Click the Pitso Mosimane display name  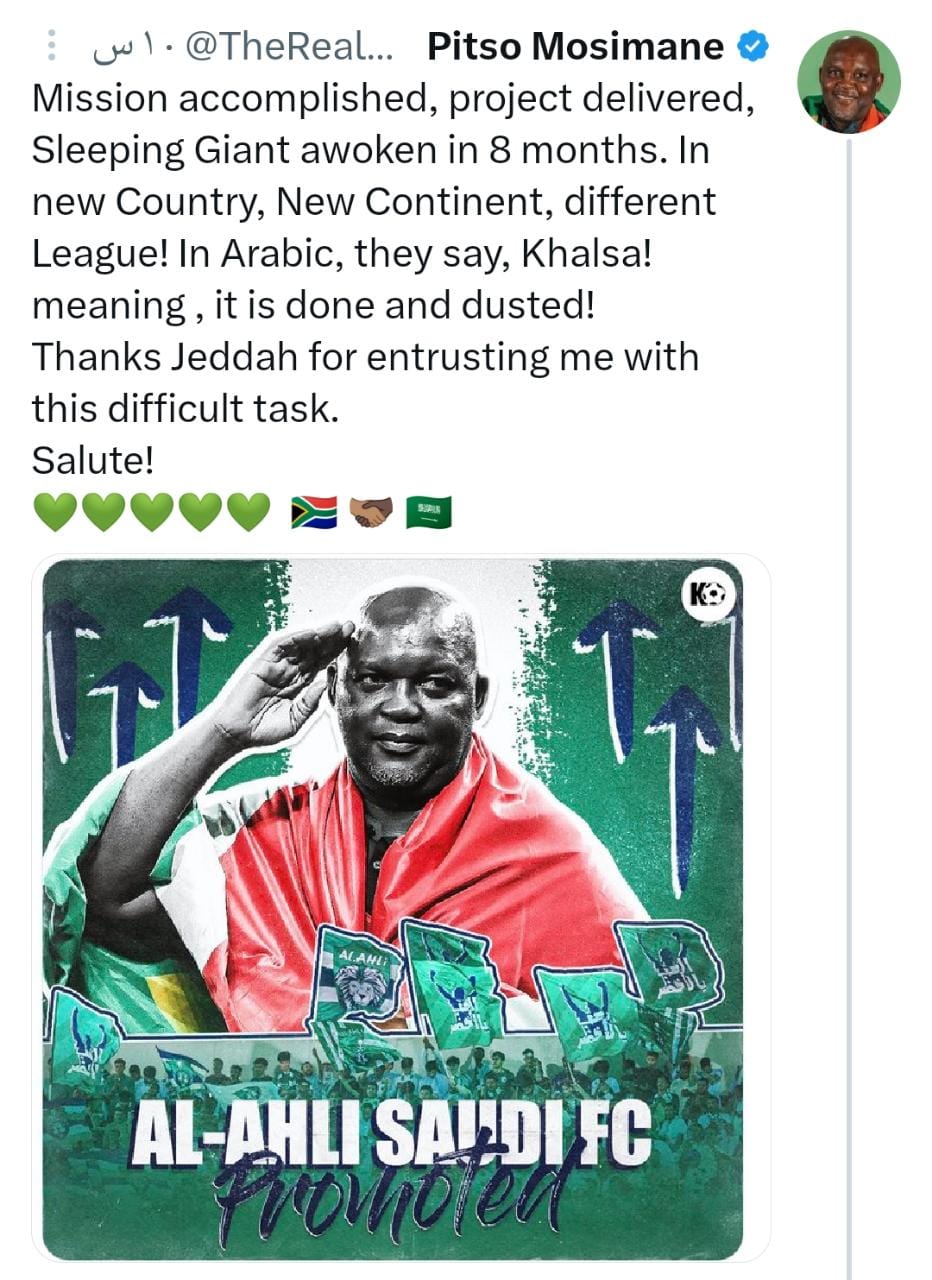point(575,46)
